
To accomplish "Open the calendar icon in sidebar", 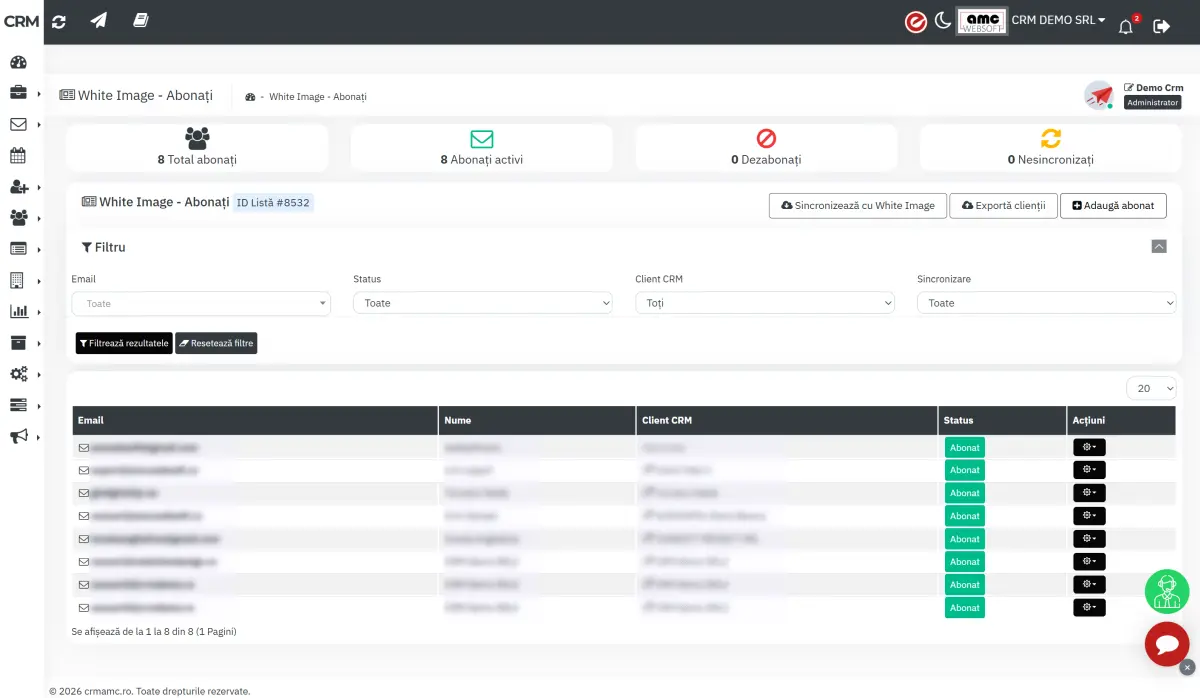I will pos(18,156).
